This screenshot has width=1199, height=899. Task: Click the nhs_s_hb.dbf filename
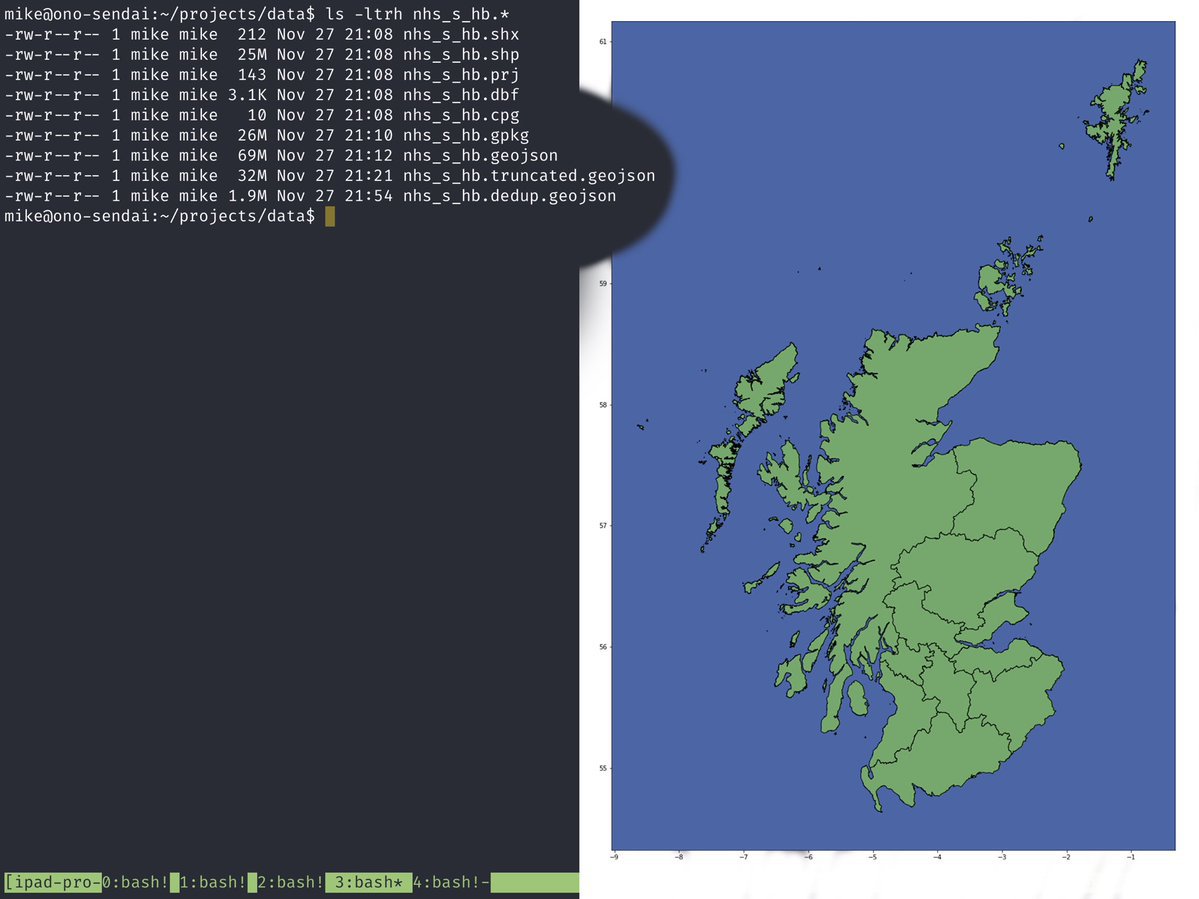click(x=460, y=94)
